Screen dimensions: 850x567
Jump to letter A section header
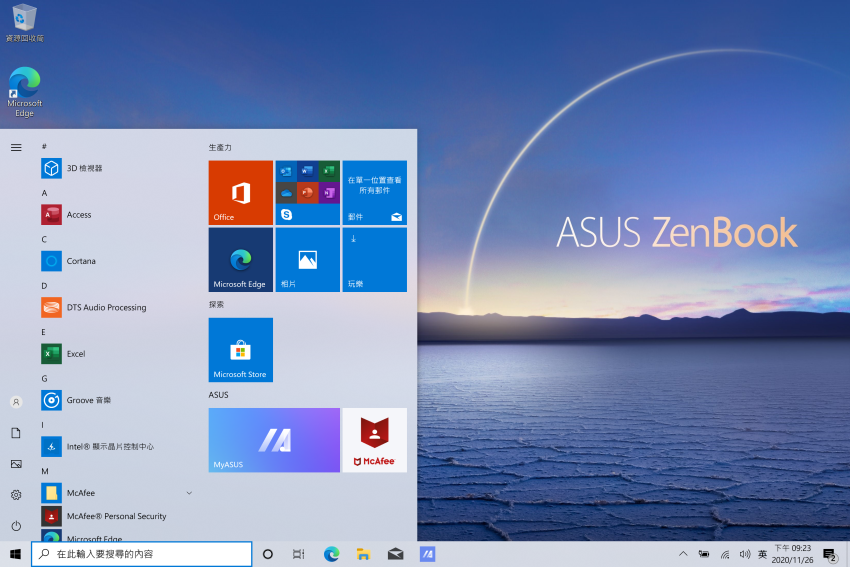44,193
